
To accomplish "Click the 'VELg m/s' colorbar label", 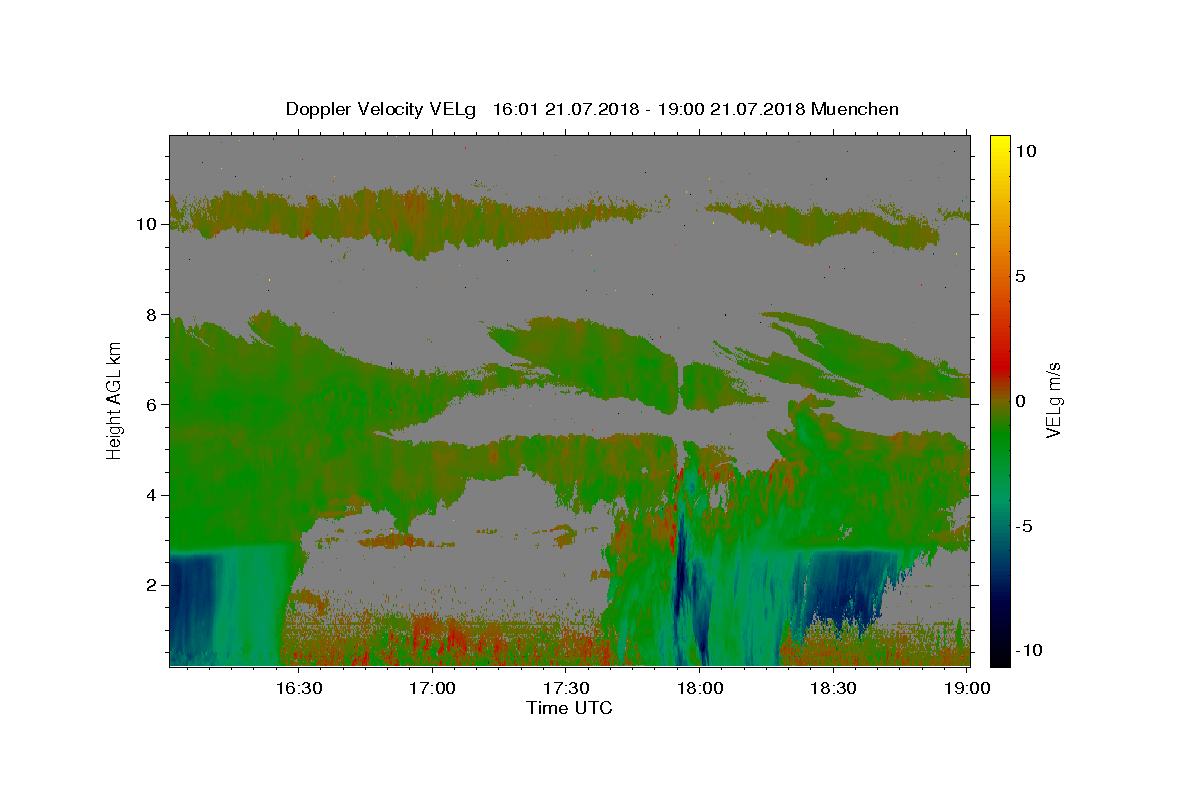I will [x=1053, y=400].
